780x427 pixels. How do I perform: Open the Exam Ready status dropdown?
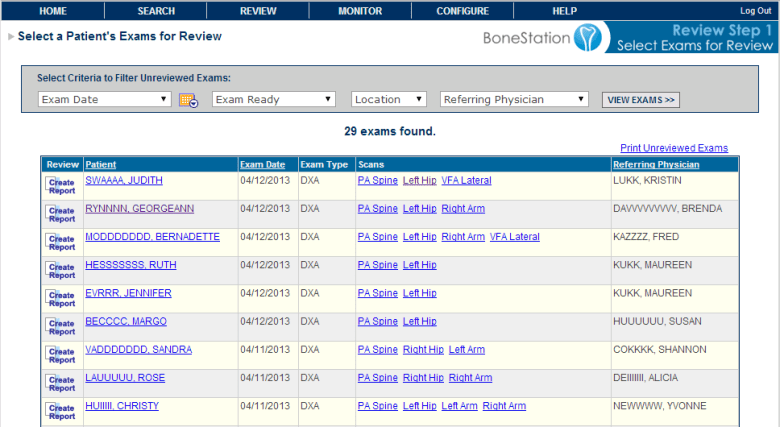pos(273,100)
